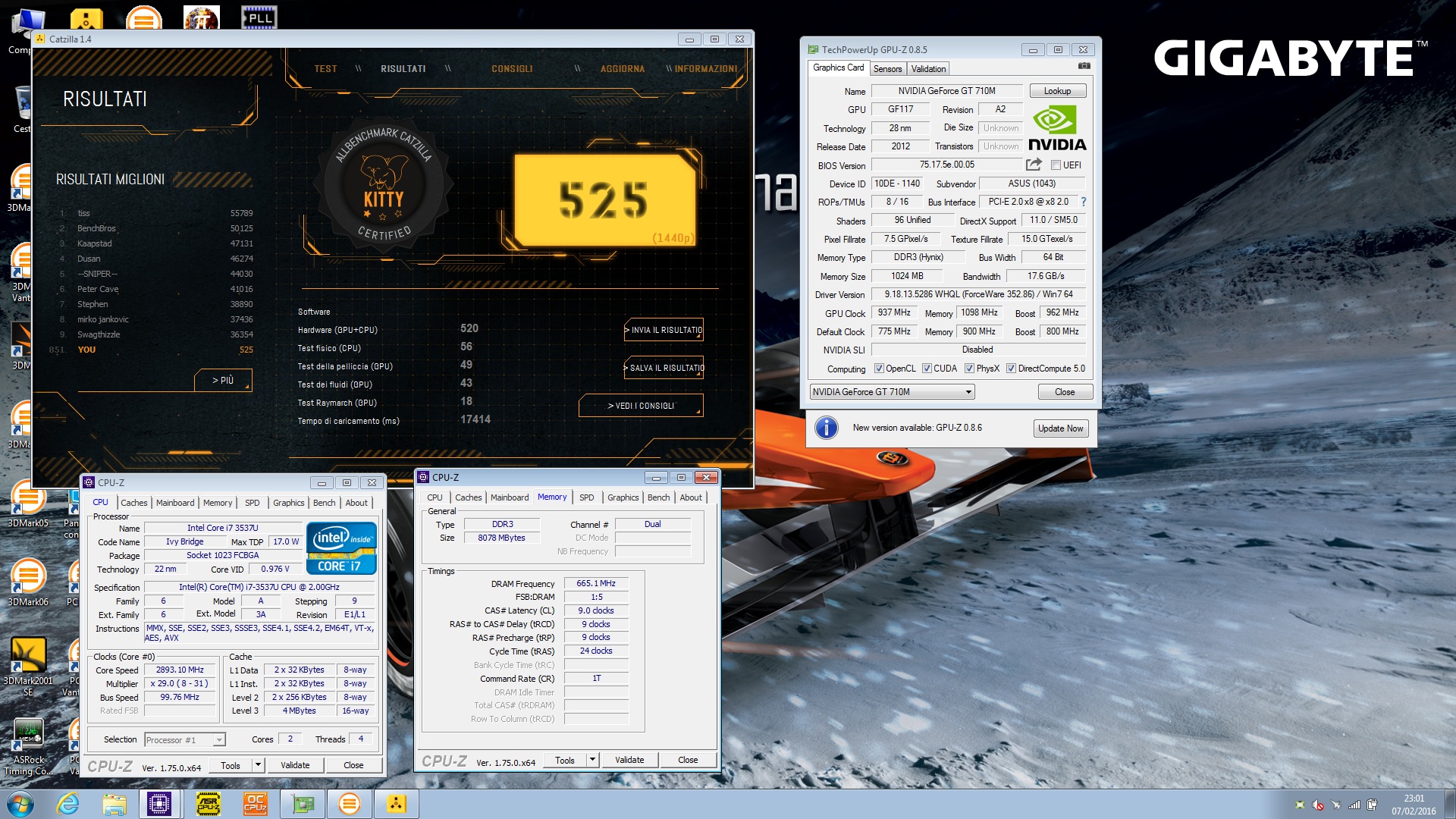Switch to GPU-Z via the taskbar icon
Image resolution: width=1456 pixels, height=819 pixels.
click(302, 804)
